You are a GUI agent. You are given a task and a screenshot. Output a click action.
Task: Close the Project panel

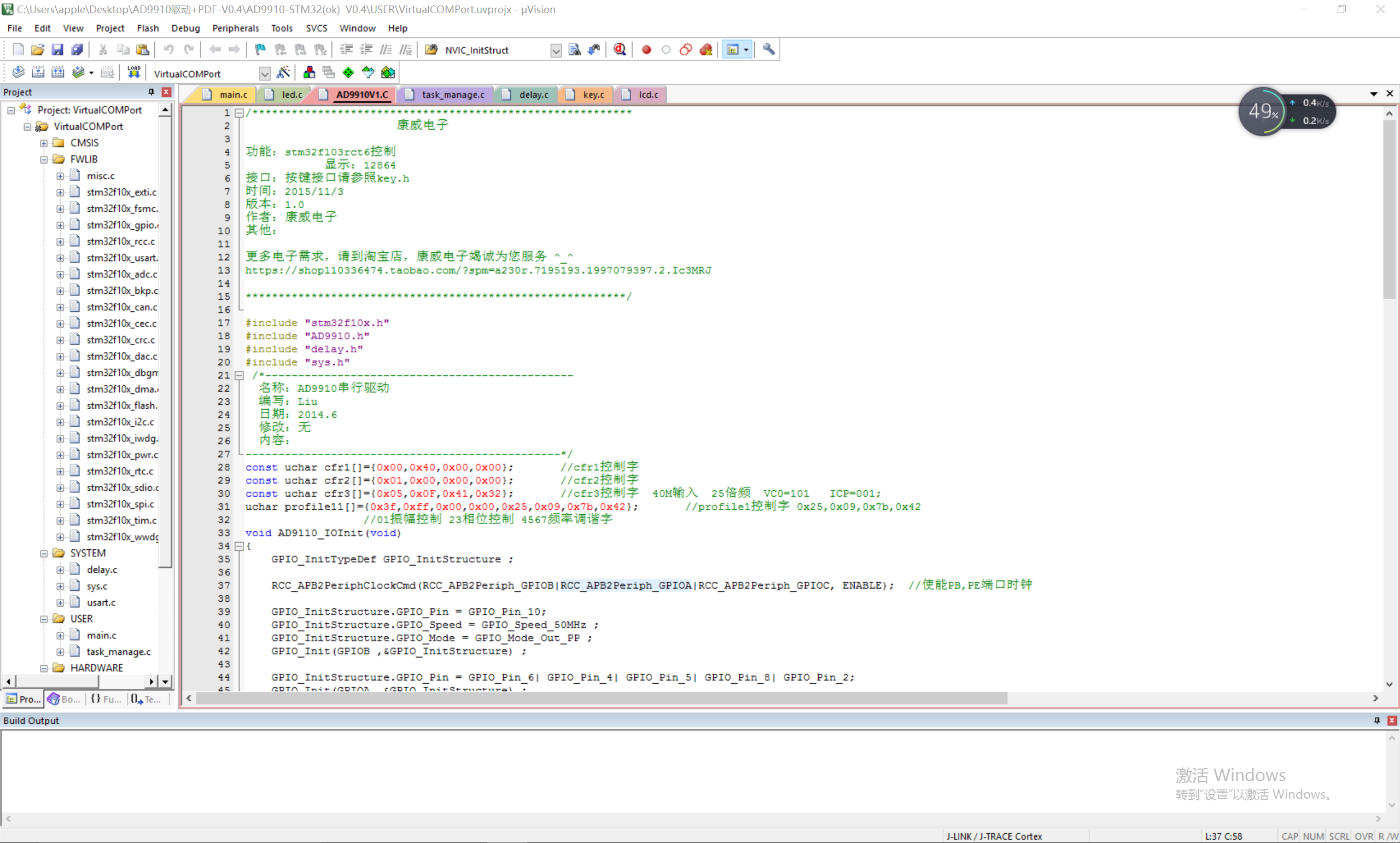[x=166, y=92]
